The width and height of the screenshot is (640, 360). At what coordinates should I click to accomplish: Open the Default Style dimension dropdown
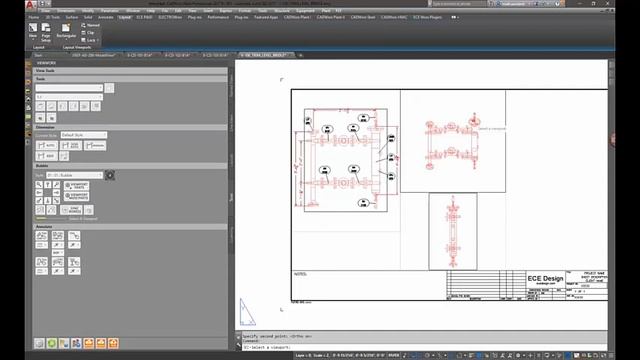pos(84,135)
